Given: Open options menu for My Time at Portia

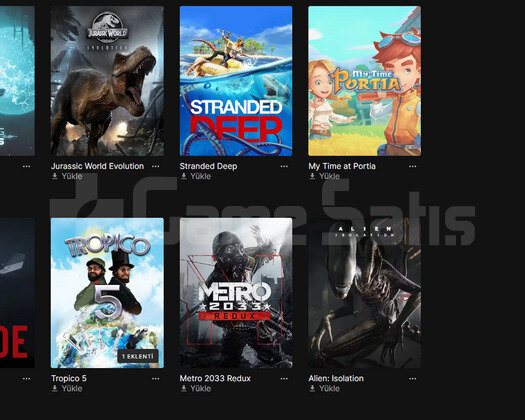Looking at the screenshot, I should (x=412, y=166).
